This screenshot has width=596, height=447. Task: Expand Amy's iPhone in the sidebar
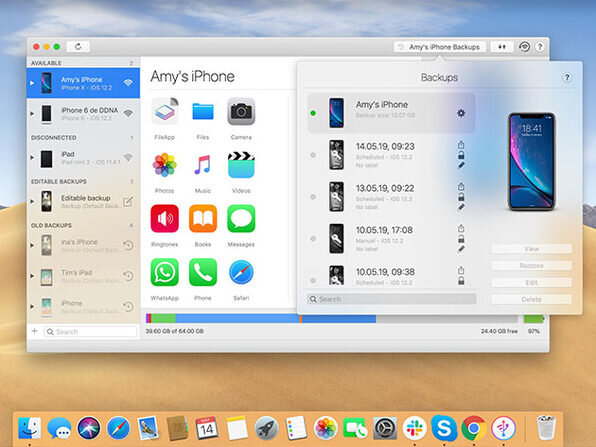(32, 83)
